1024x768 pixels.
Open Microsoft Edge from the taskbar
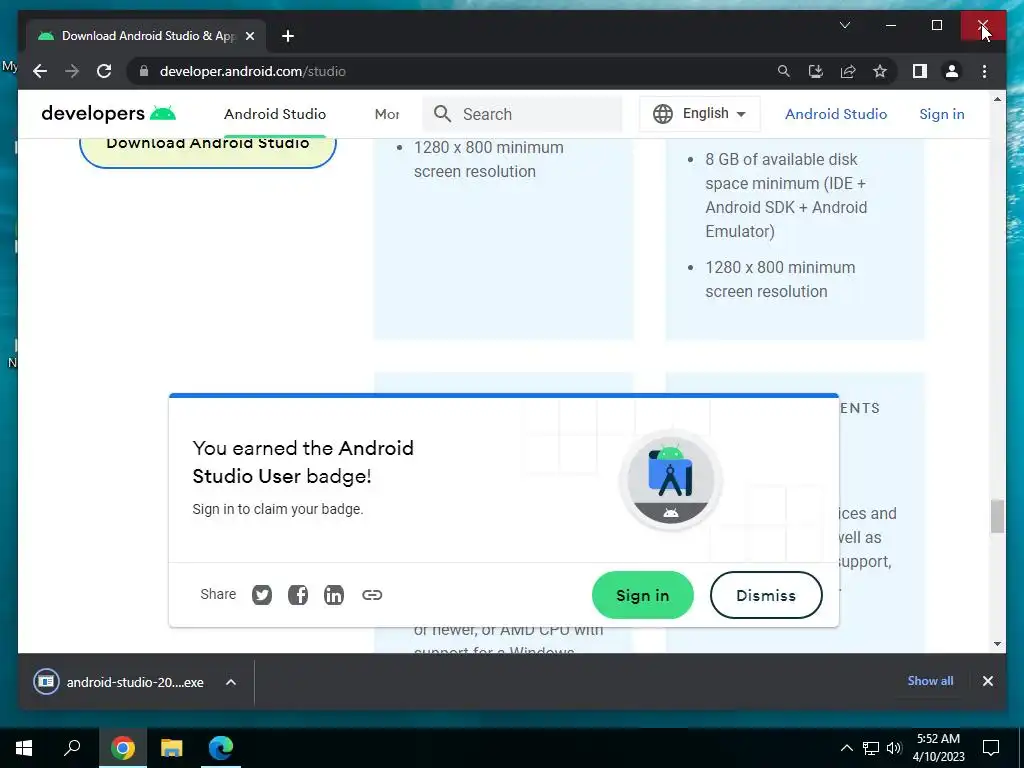click(x=220, y=748)
